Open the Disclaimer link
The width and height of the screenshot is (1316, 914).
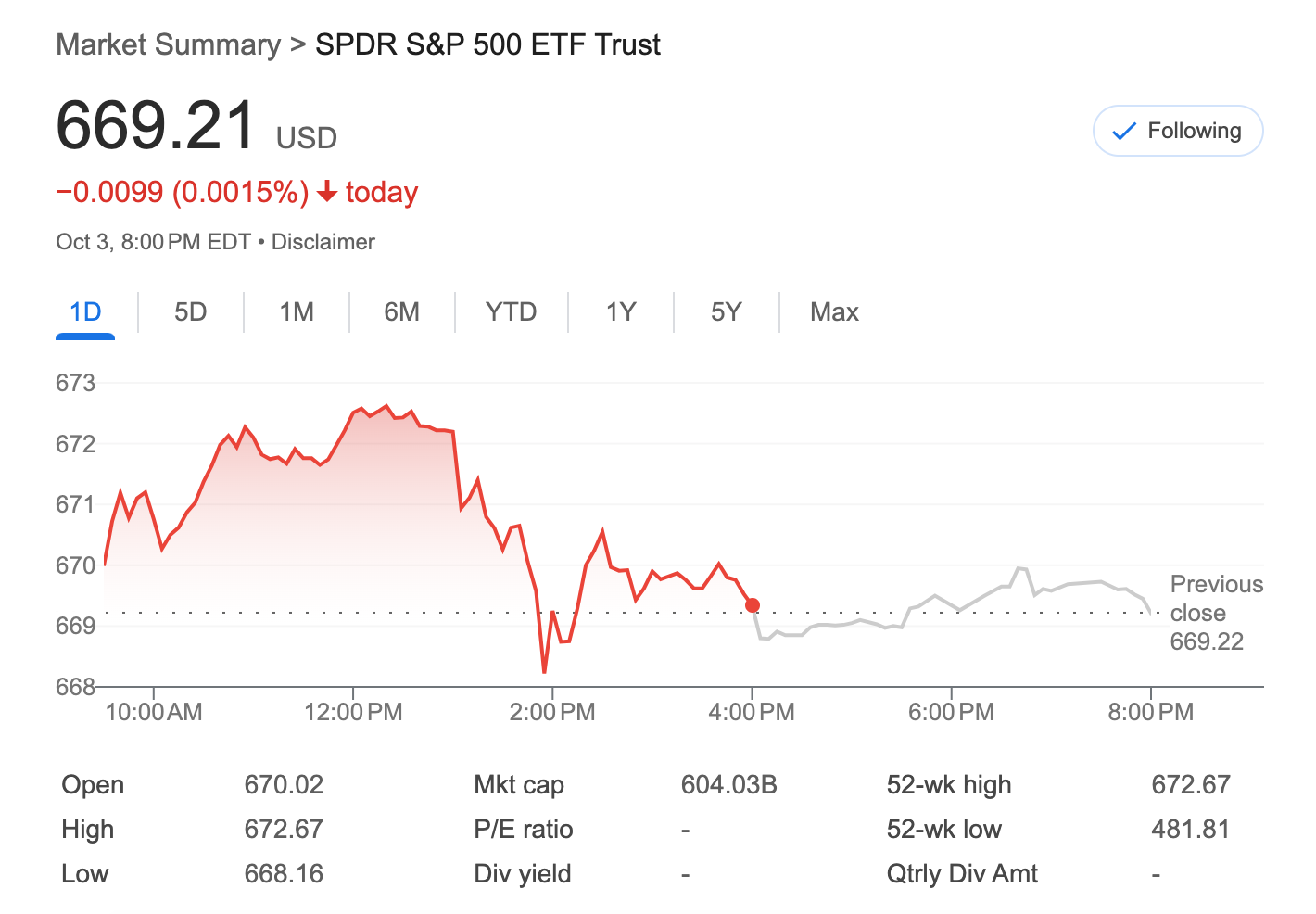(x=323, y=242)
